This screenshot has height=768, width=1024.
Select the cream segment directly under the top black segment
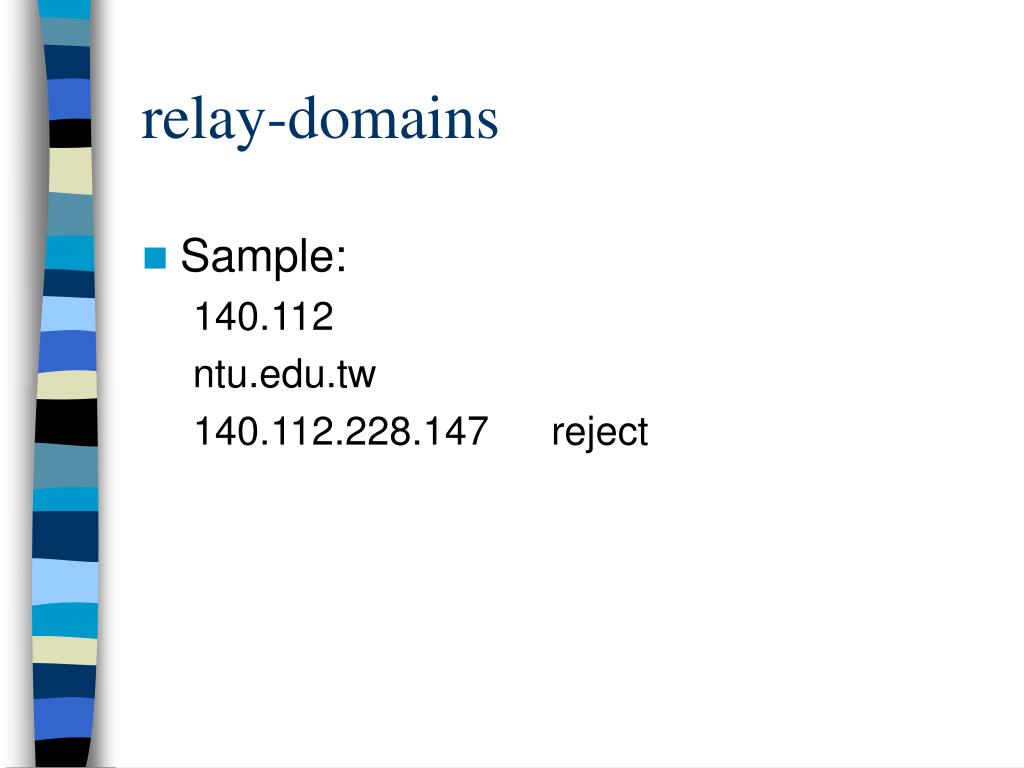(x=71, y=170)
